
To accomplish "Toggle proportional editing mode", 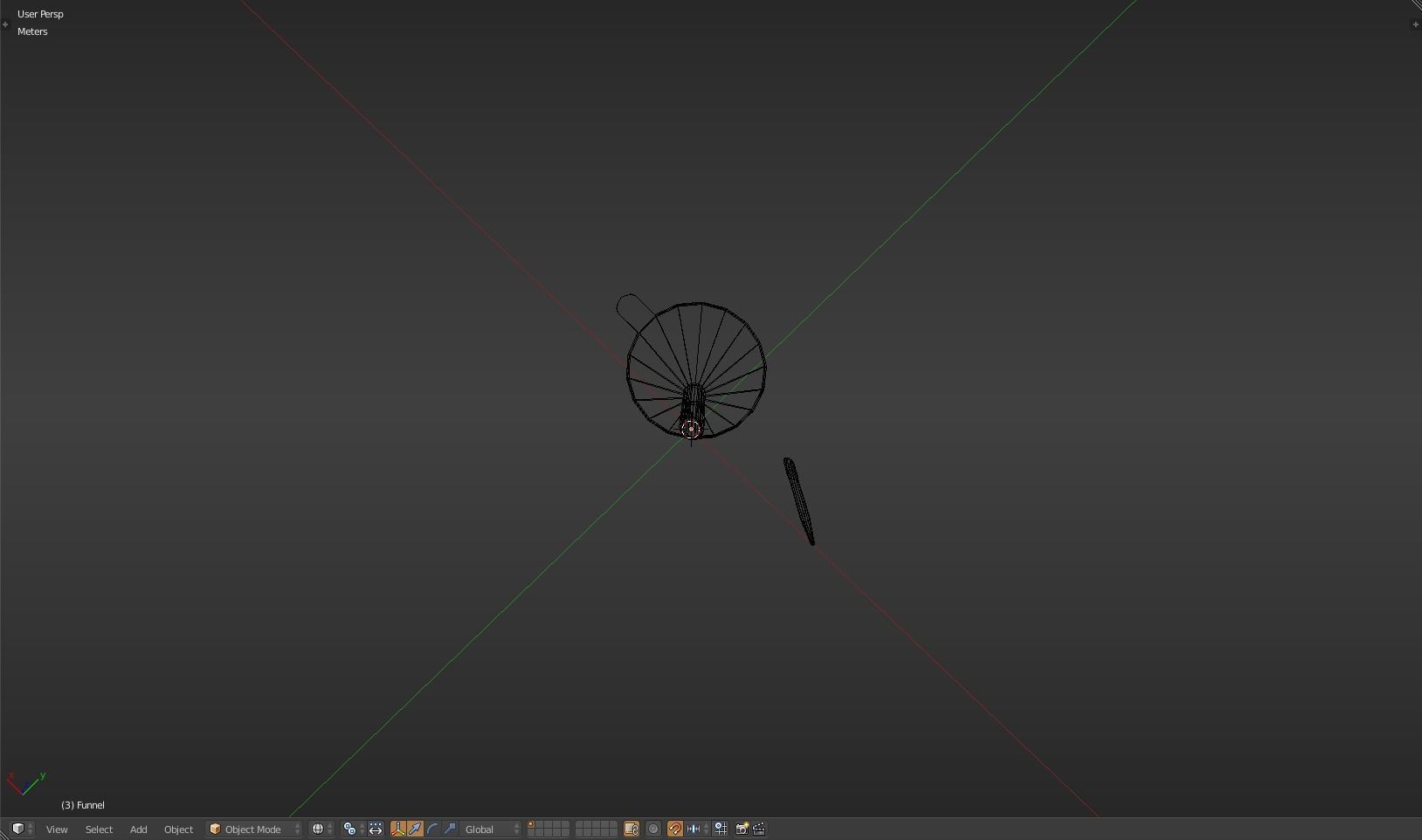I will point(653,829).
